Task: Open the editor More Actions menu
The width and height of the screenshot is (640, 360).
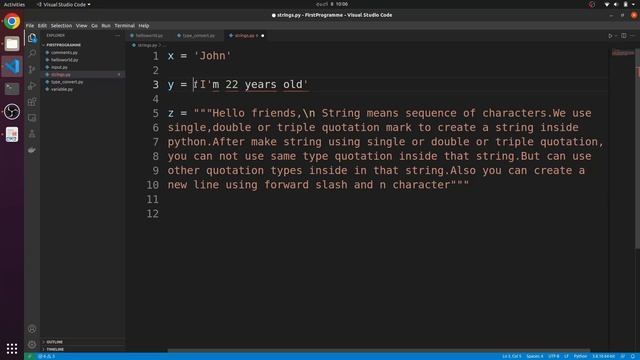Action: pyautogui.click(x=633, y=36)
